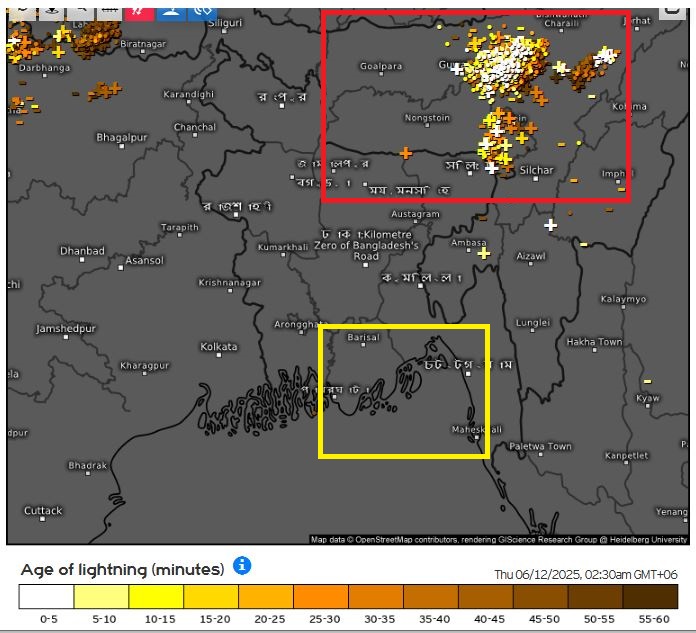696x633 pixels.
Task: Click the Bhagalpur city label
Action: (x=122, y=137)
